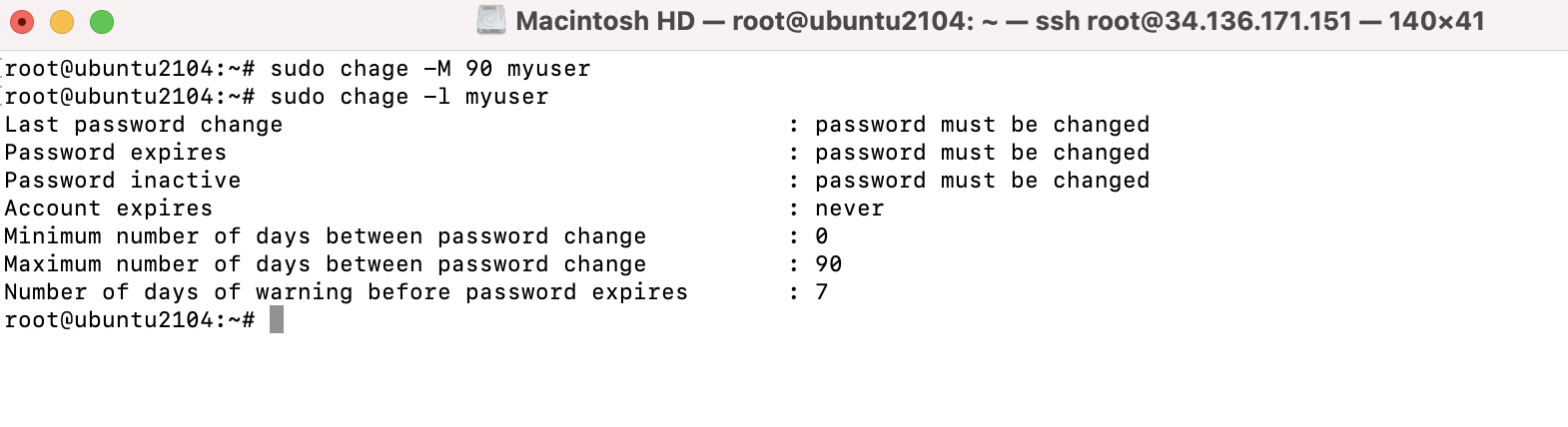This screenshot has width=1568, height=427.
Task: Click the 'sudo chage -M 90 myuser' command line
Action: pos(430,69)
